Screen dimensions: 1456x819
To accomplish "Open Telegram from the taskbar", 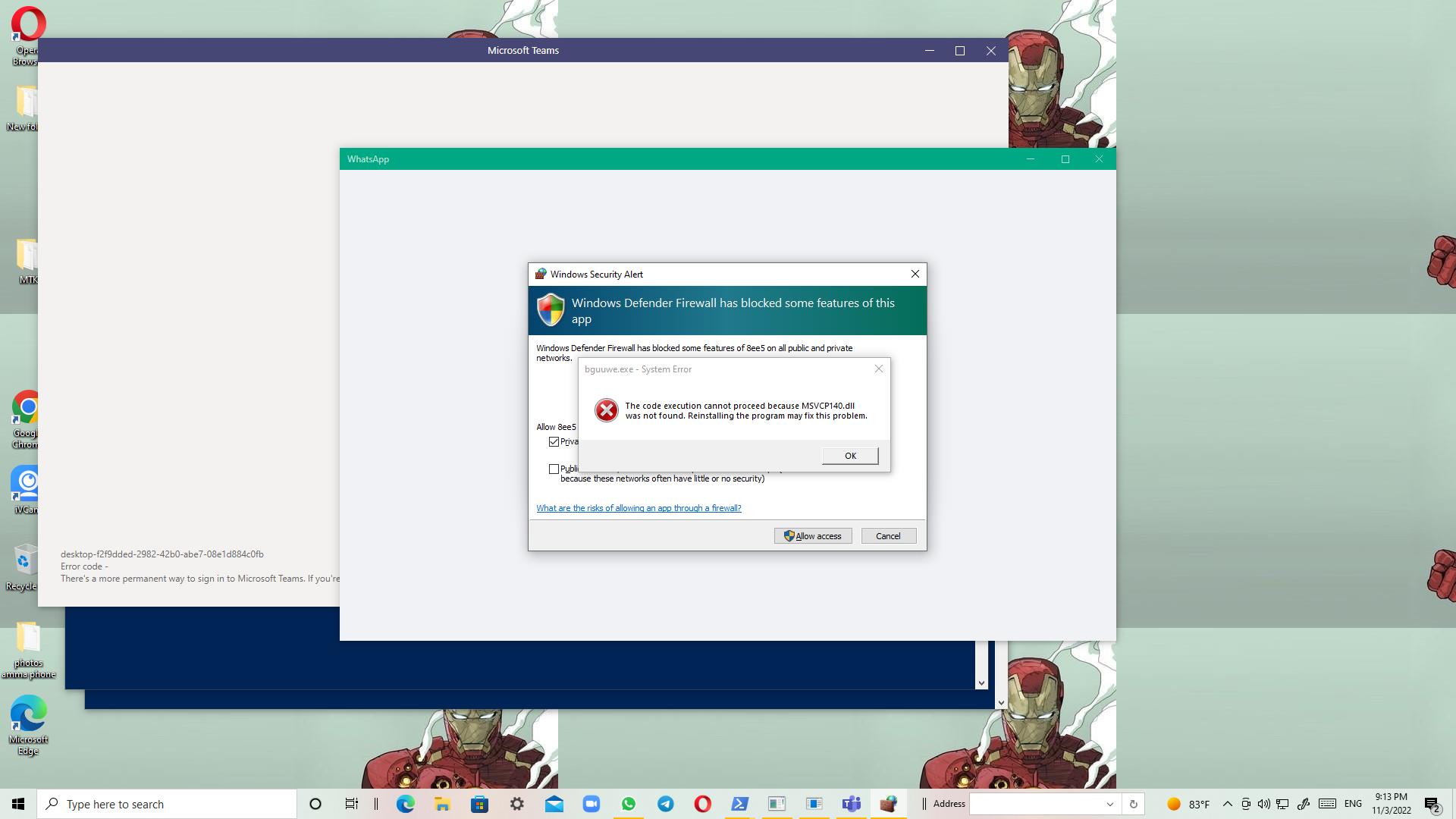I will coord(665,804).
